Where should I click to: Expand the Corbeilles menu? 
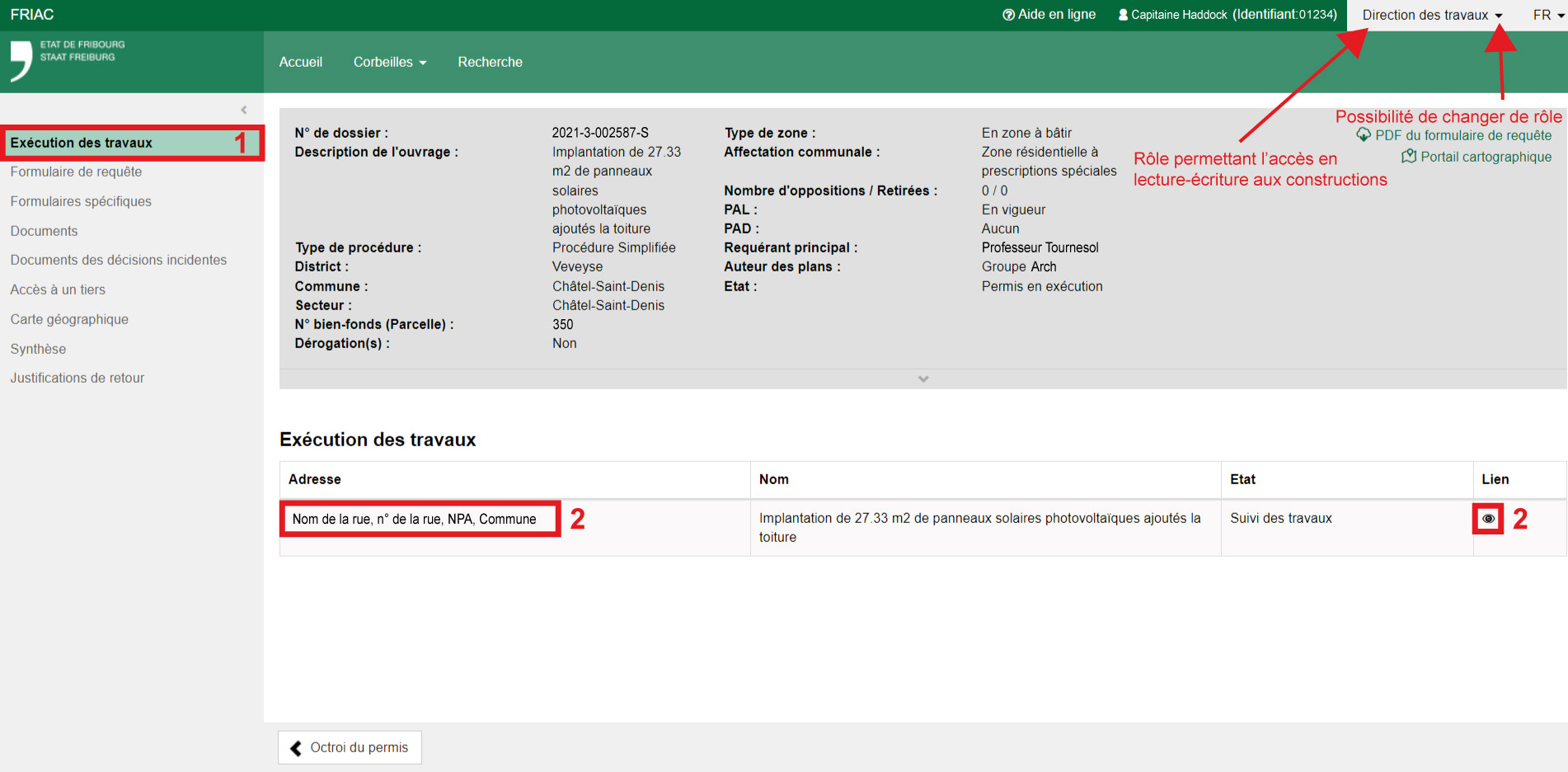tap(389, 62)
